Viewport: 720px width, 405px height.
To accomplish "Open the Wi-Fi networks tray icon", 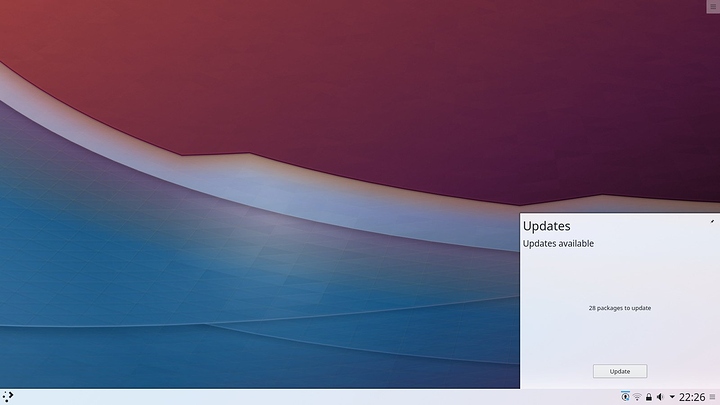I will pyautogui.click(x=637, y=397).
